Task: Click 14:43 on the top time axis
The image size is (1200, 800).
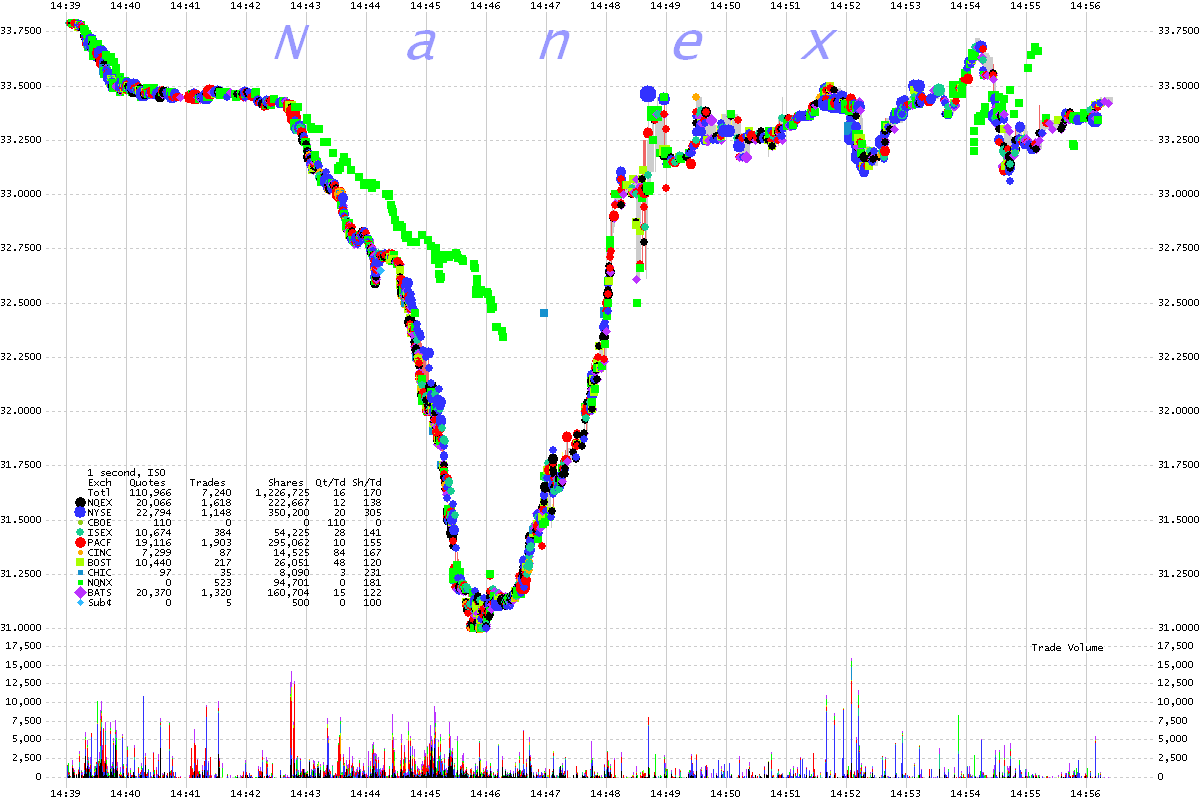Action: [x=306, y=6]
